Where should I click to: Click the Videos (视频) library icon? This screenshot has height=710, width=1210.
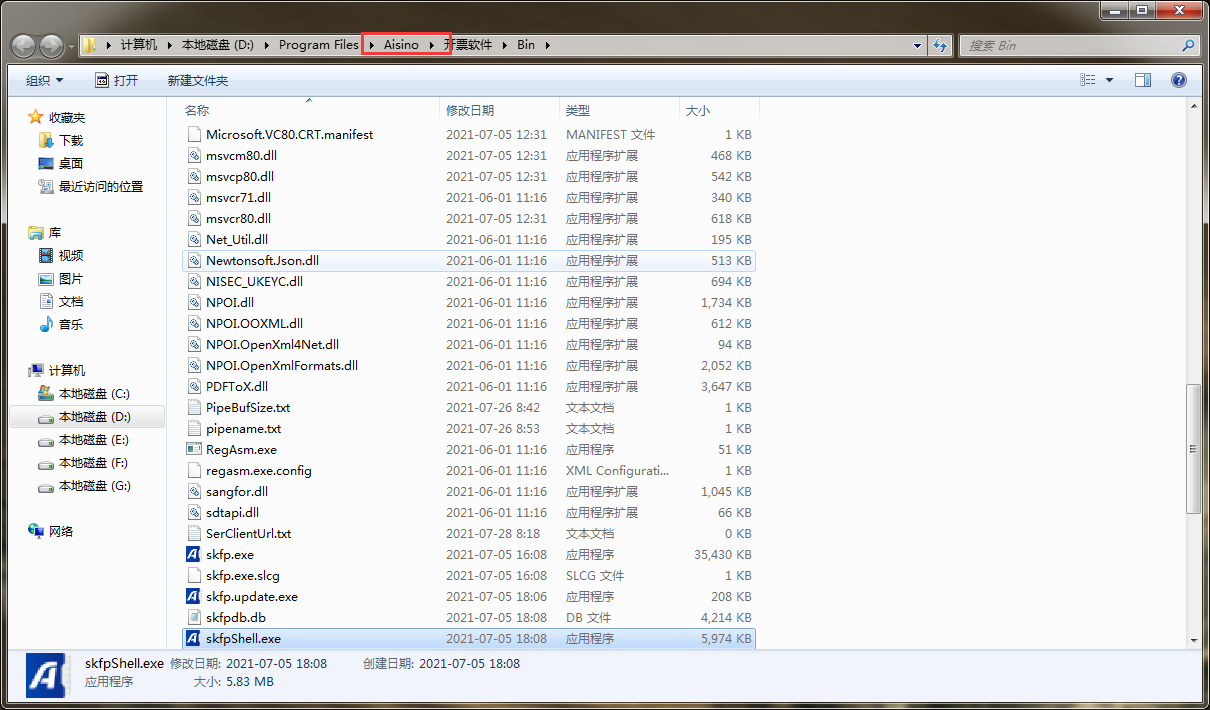(x=46, y=255)
